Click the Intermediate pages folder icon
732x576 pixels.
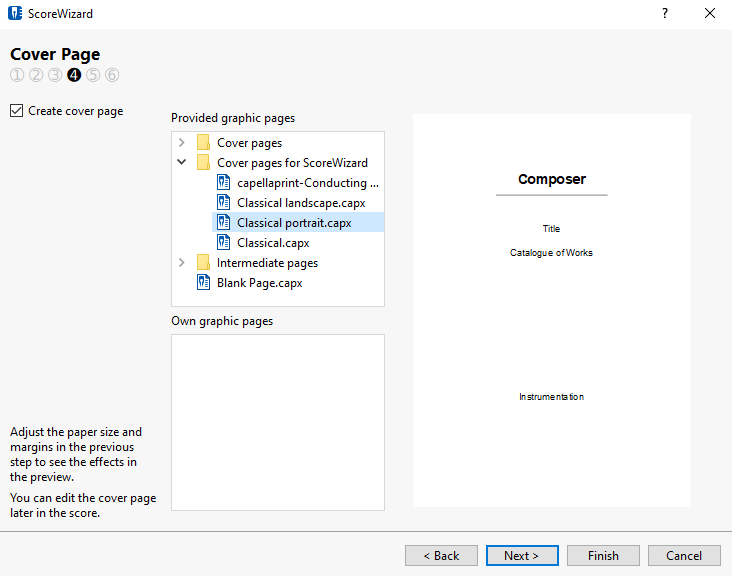(204, 263)
